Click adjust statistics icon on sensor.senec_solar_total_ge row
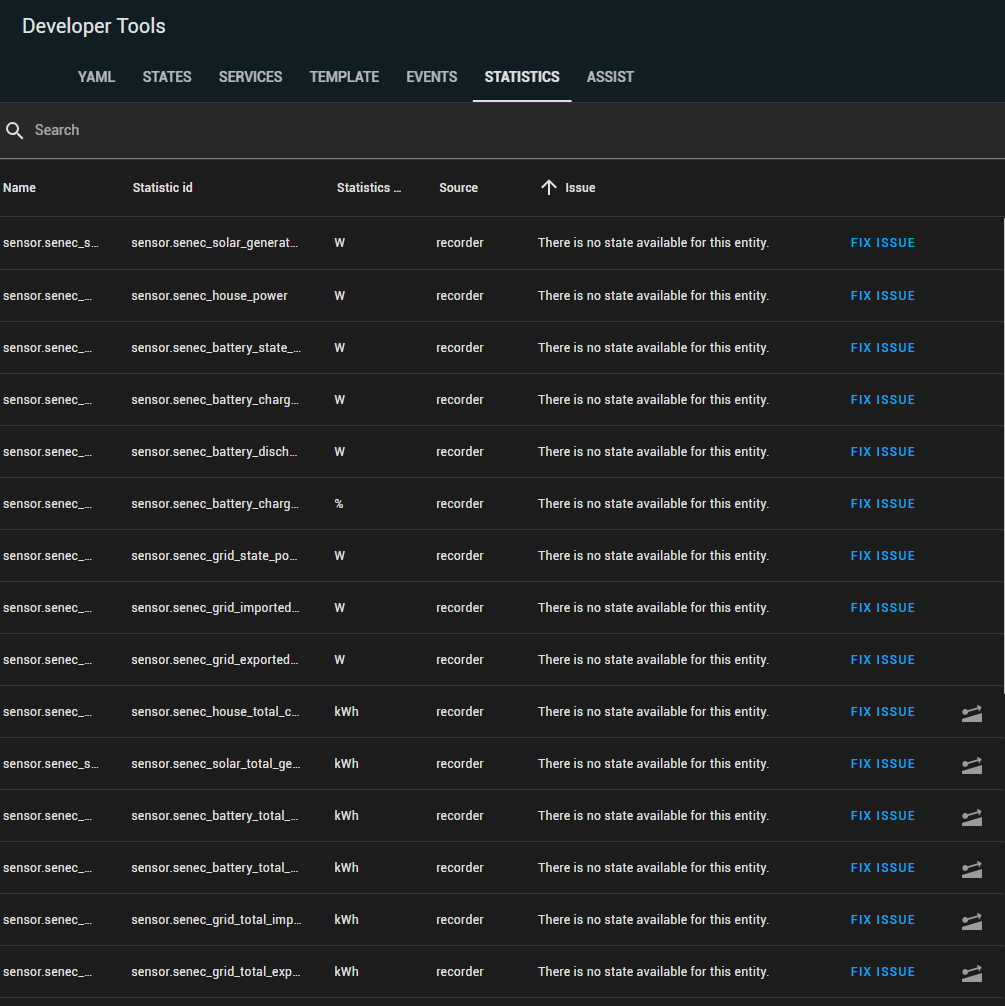This screenshot has width=1005, height=1006. pos(971,765)
